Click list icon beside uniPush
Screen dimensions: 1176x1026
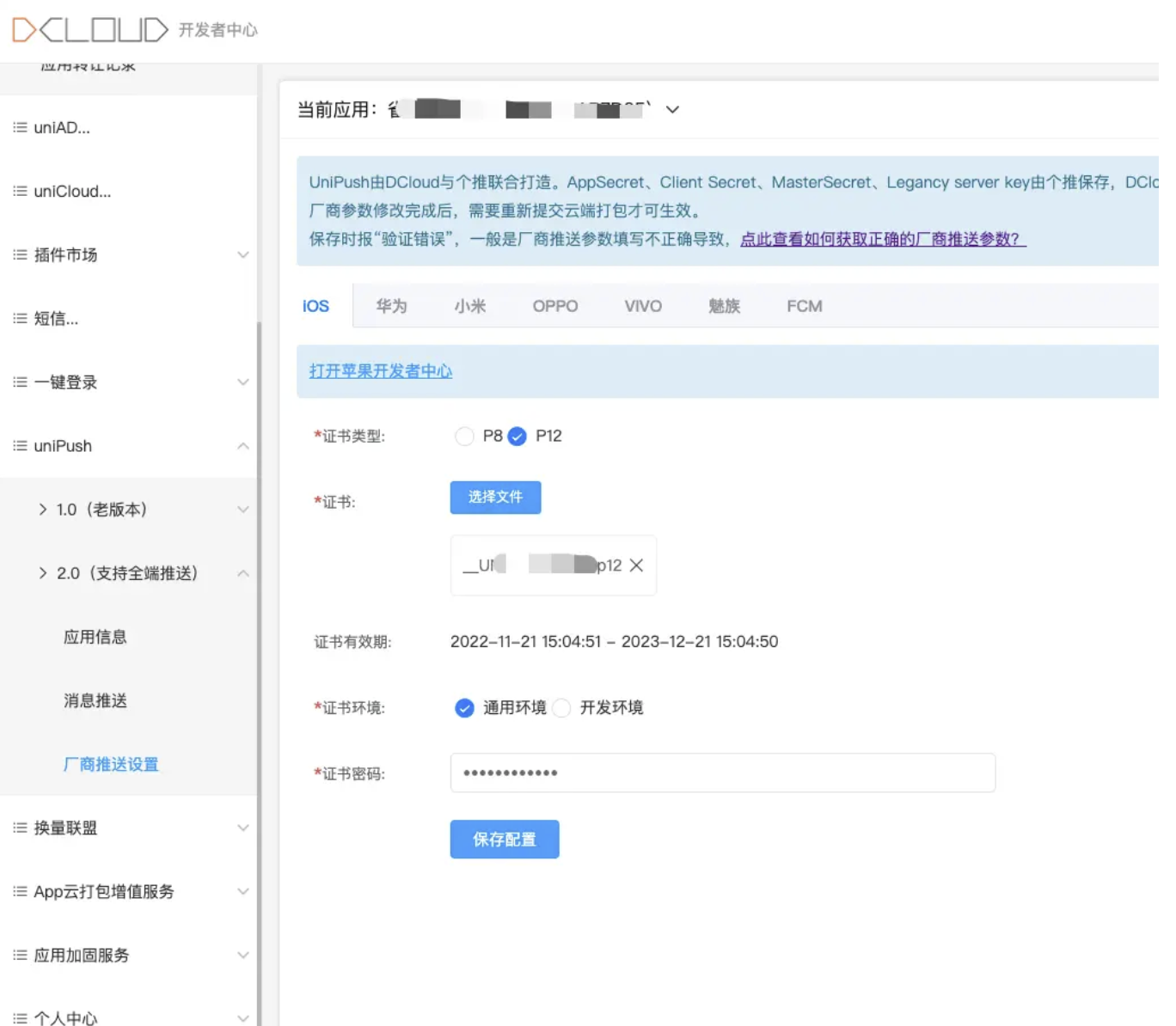click(20, 445)
